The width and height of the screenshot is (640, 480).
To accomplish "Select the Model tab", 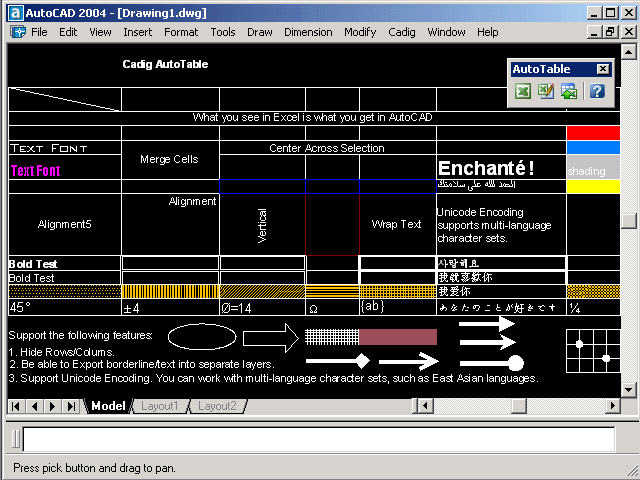I will 108,406.
